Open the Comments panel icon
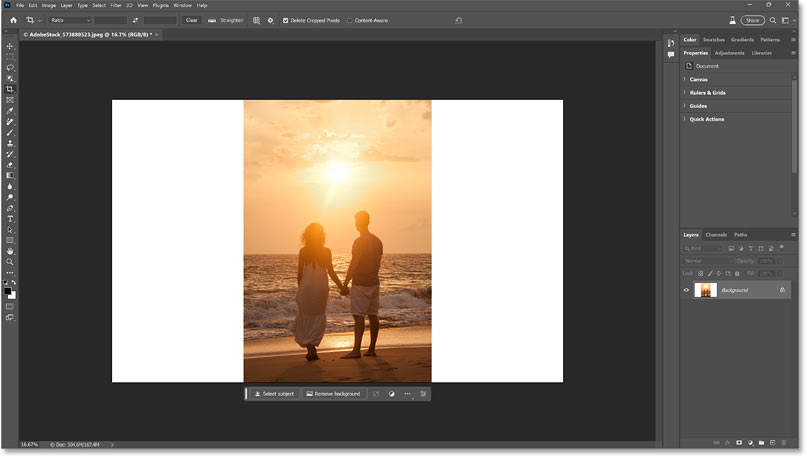Viewport: 807px width, 458px height. (671, 55)
